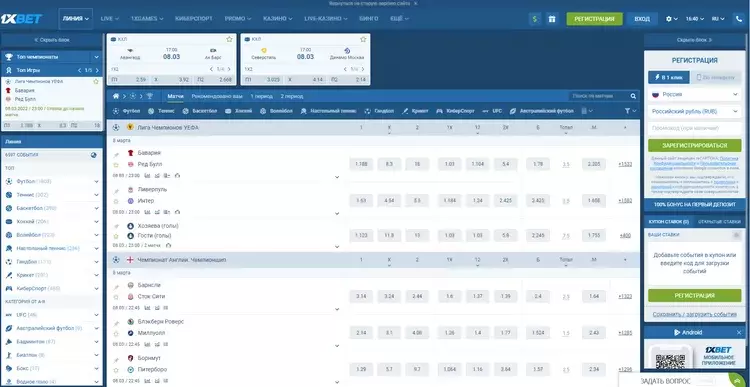Screen dimensions: 750x387
Task: Toggle favorite star for Хозяева (голы) row
Action: click(x=116, y=236)
